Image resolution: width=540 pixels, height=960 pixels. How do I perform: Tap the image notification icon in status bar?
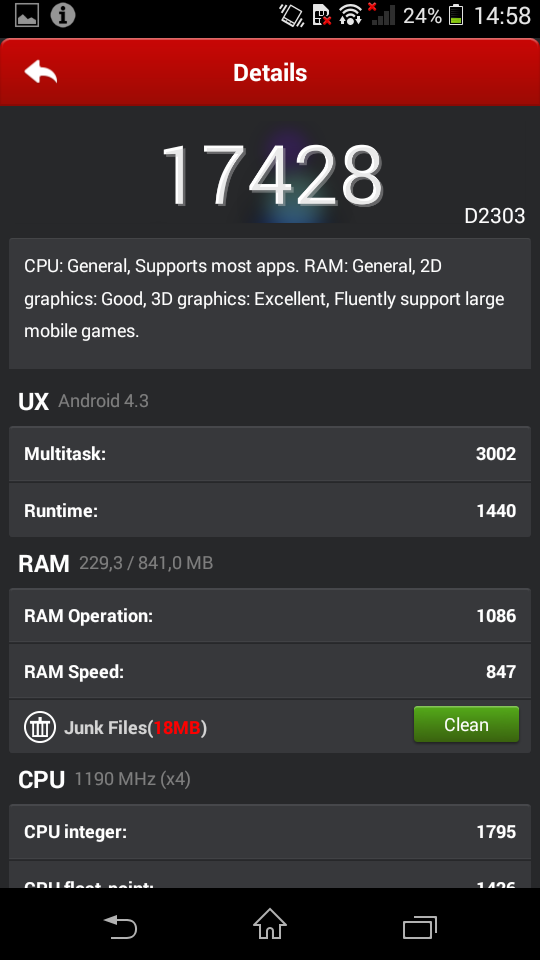click(26, 15)
